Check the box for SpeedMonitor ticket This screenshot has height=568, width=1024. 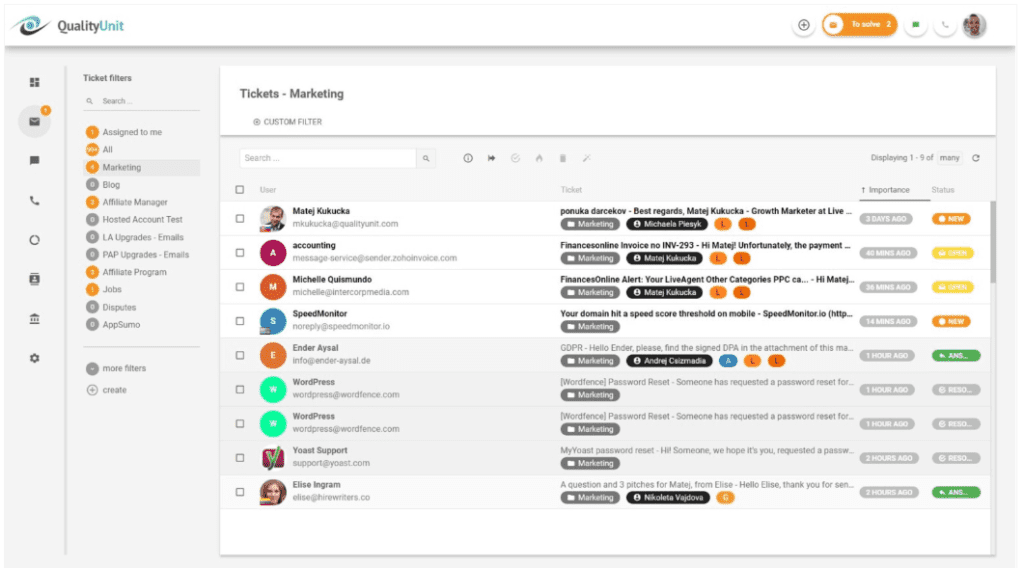(240, 321)
